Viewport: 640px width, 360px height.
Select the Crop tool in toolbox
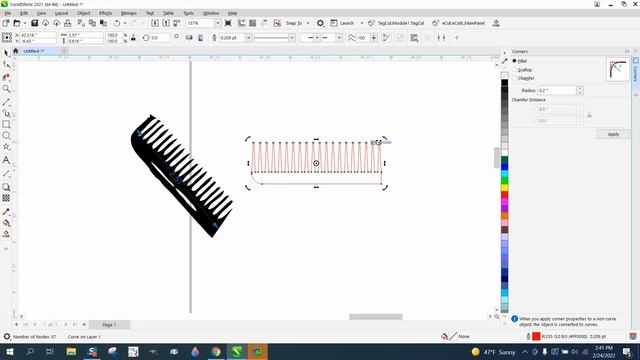tap(6, 77)
